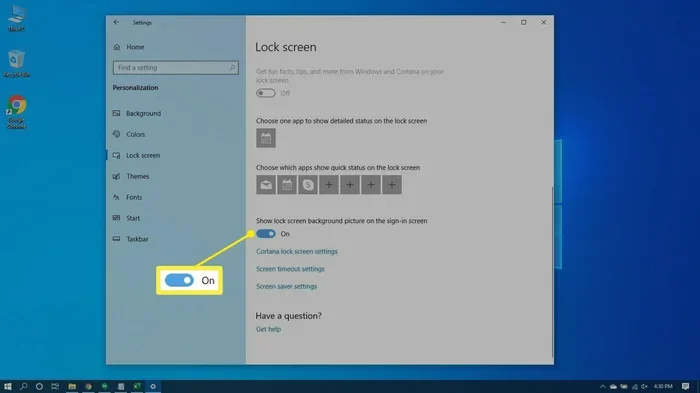This screenshot has height=393, width=700.
Task: Show hidden system tray icons
Action: coord(603,386)
